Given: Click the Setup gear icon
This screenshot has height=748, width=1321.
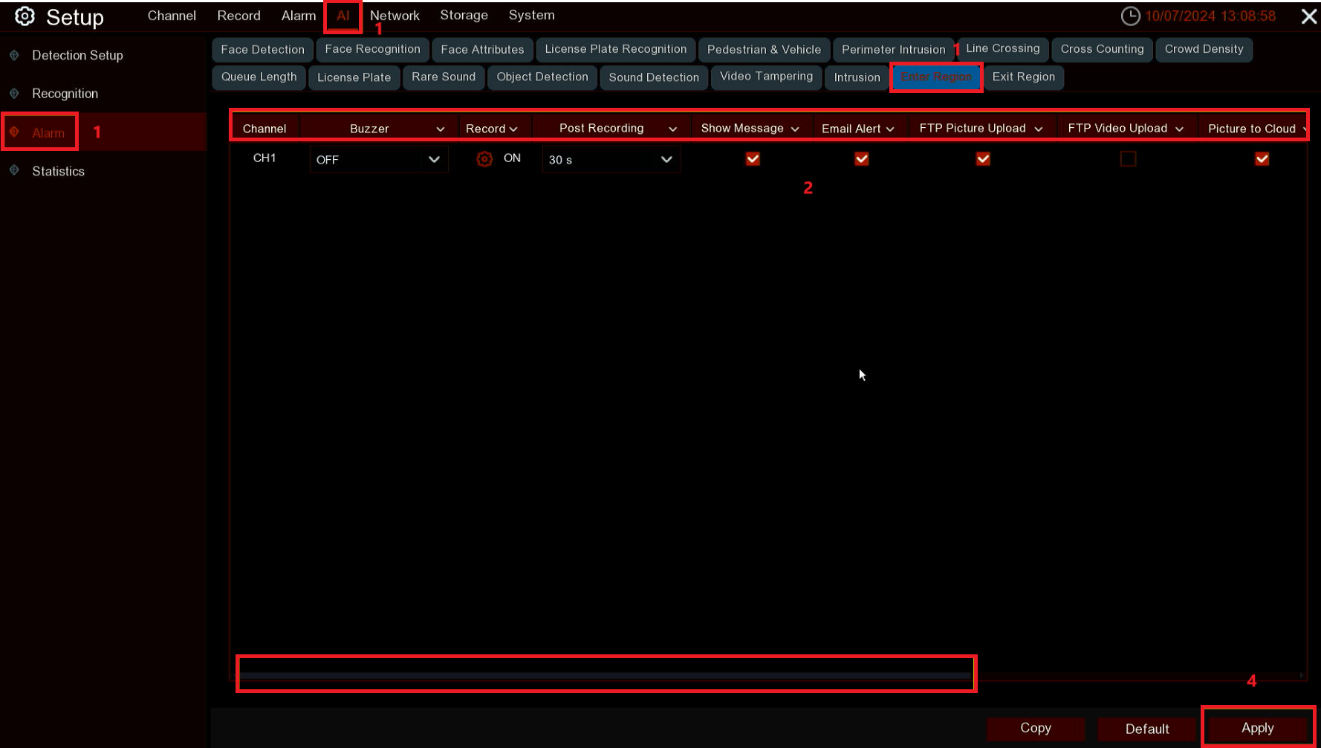Looking at the screenshot, I should click(25, 17).
